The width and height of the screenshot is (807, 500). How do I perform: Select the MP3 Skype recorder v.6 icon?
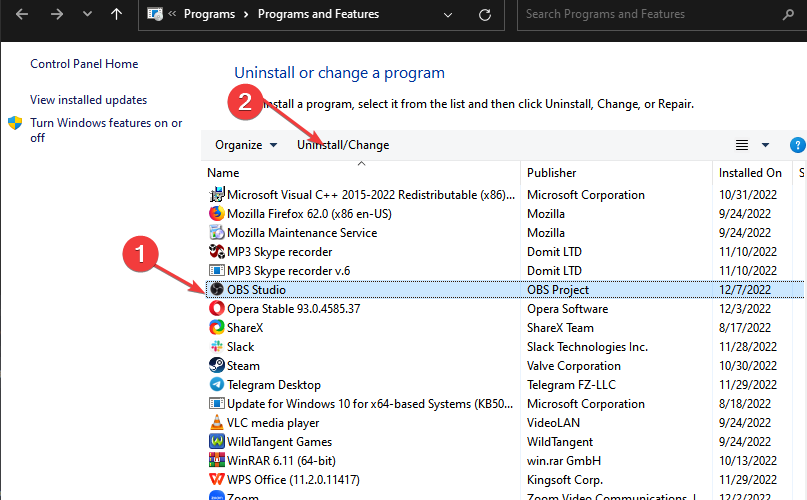(217, 271)
